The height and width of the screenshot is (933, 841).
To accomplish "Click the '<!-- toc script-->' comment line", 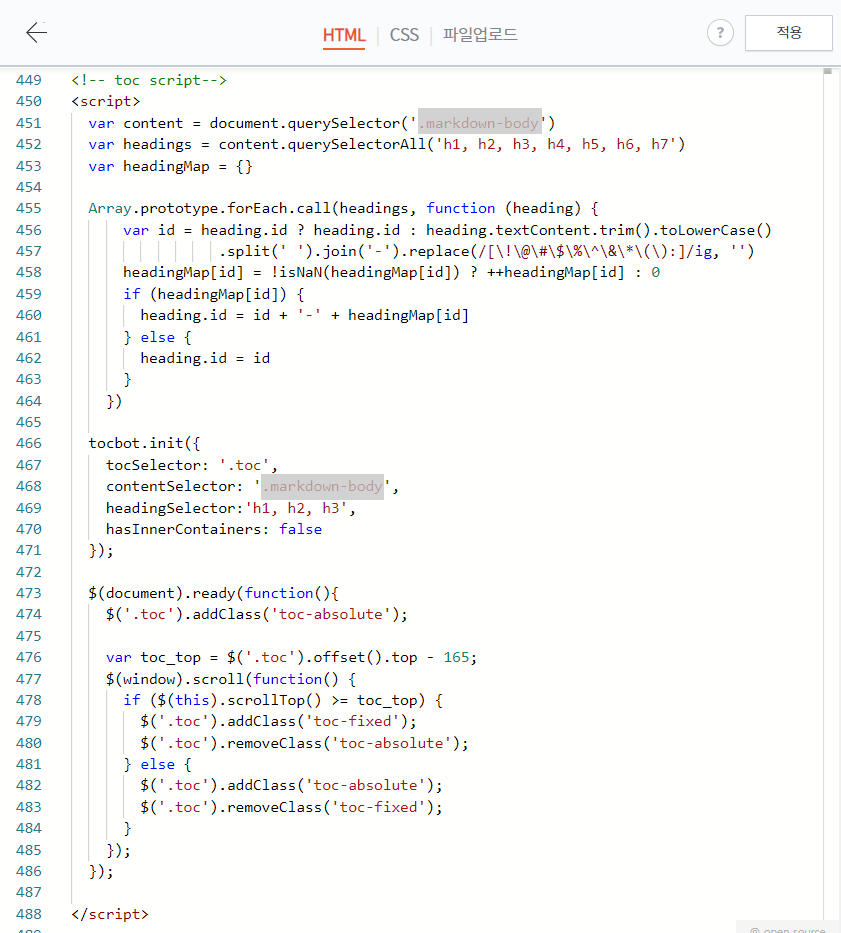I will coord(149,80).
